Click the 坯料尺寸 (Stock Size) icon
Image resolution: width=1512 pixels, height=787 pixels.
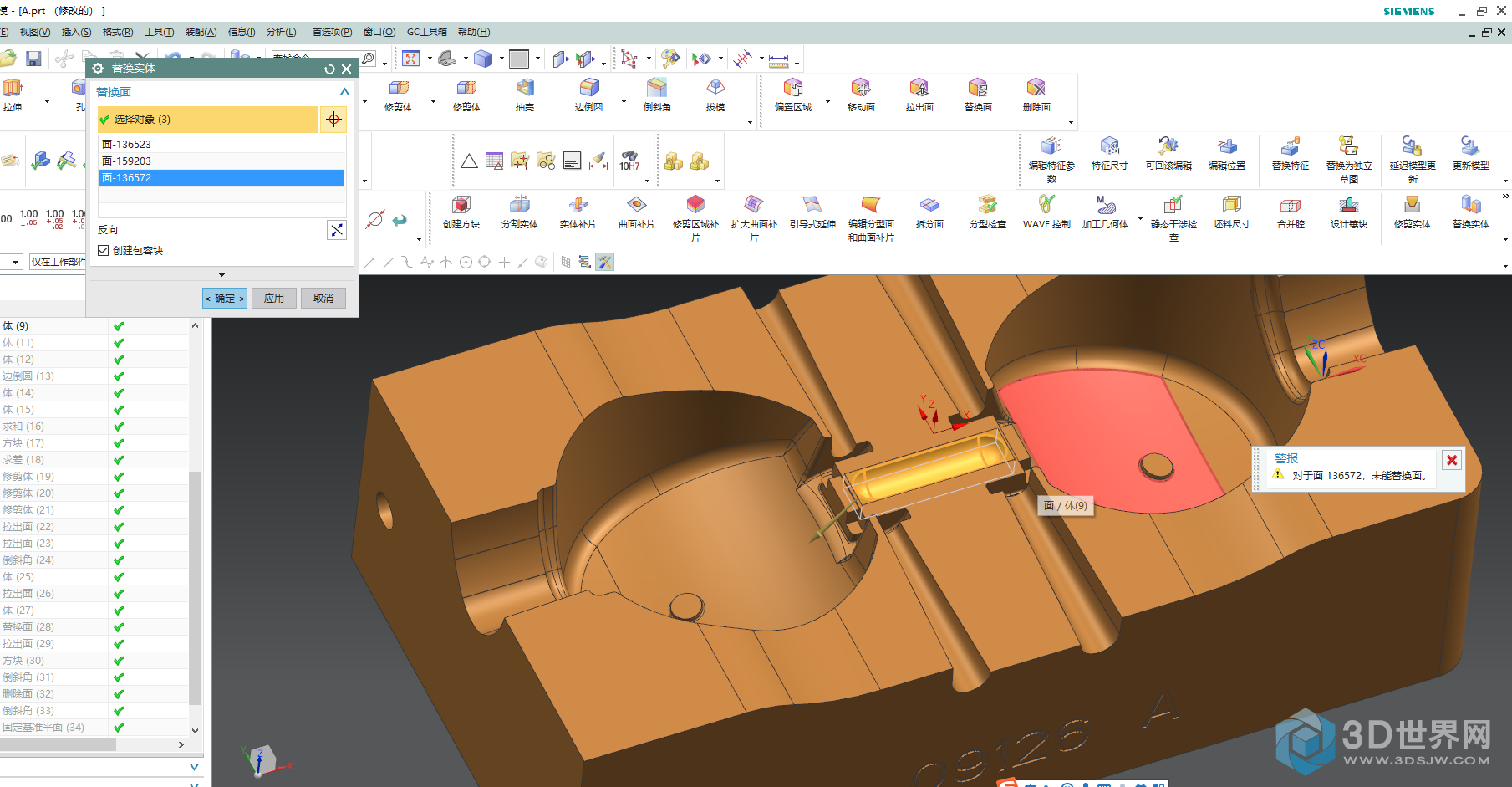(x=1232, y=205)
